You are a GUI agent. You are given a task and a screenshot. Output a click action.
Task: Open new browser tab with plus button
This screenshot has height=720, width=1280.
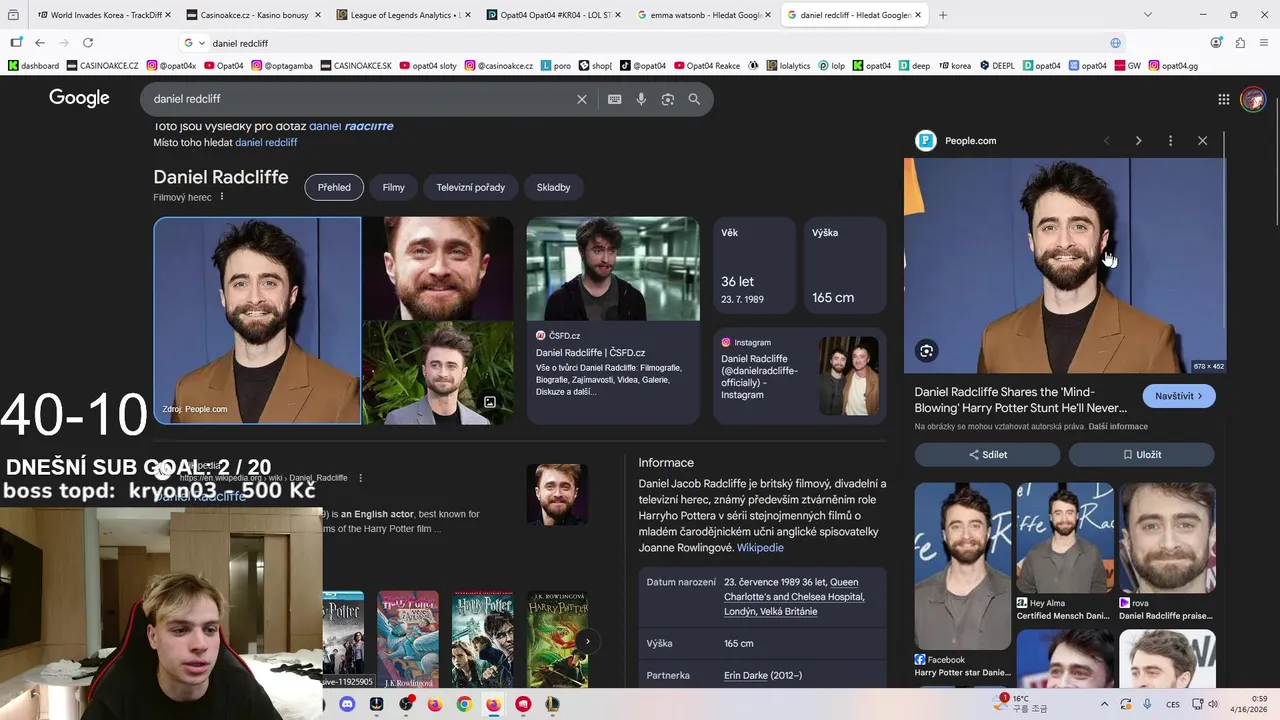[x=942, y=15]
